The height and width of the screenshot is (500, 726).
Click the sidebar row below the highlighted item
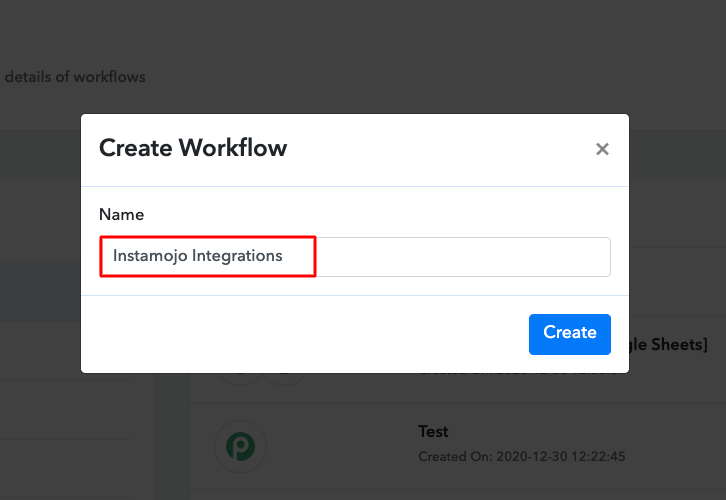(40, 350)
